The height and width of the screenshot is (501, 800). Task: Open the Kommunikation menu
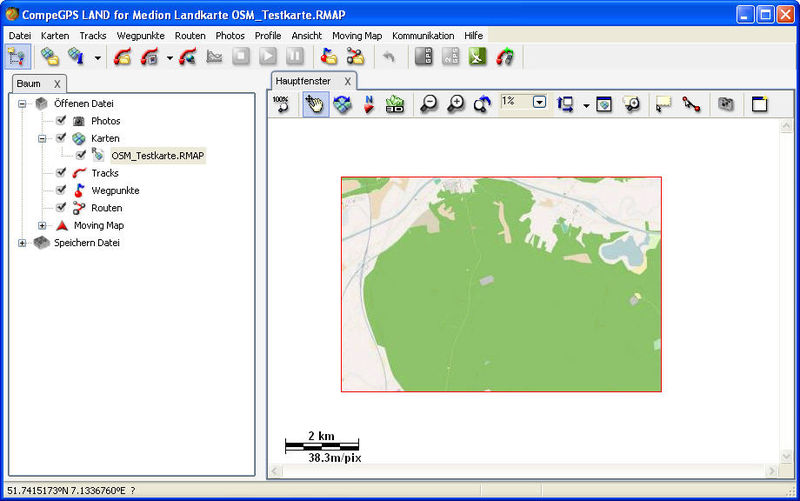pos(422,35)
